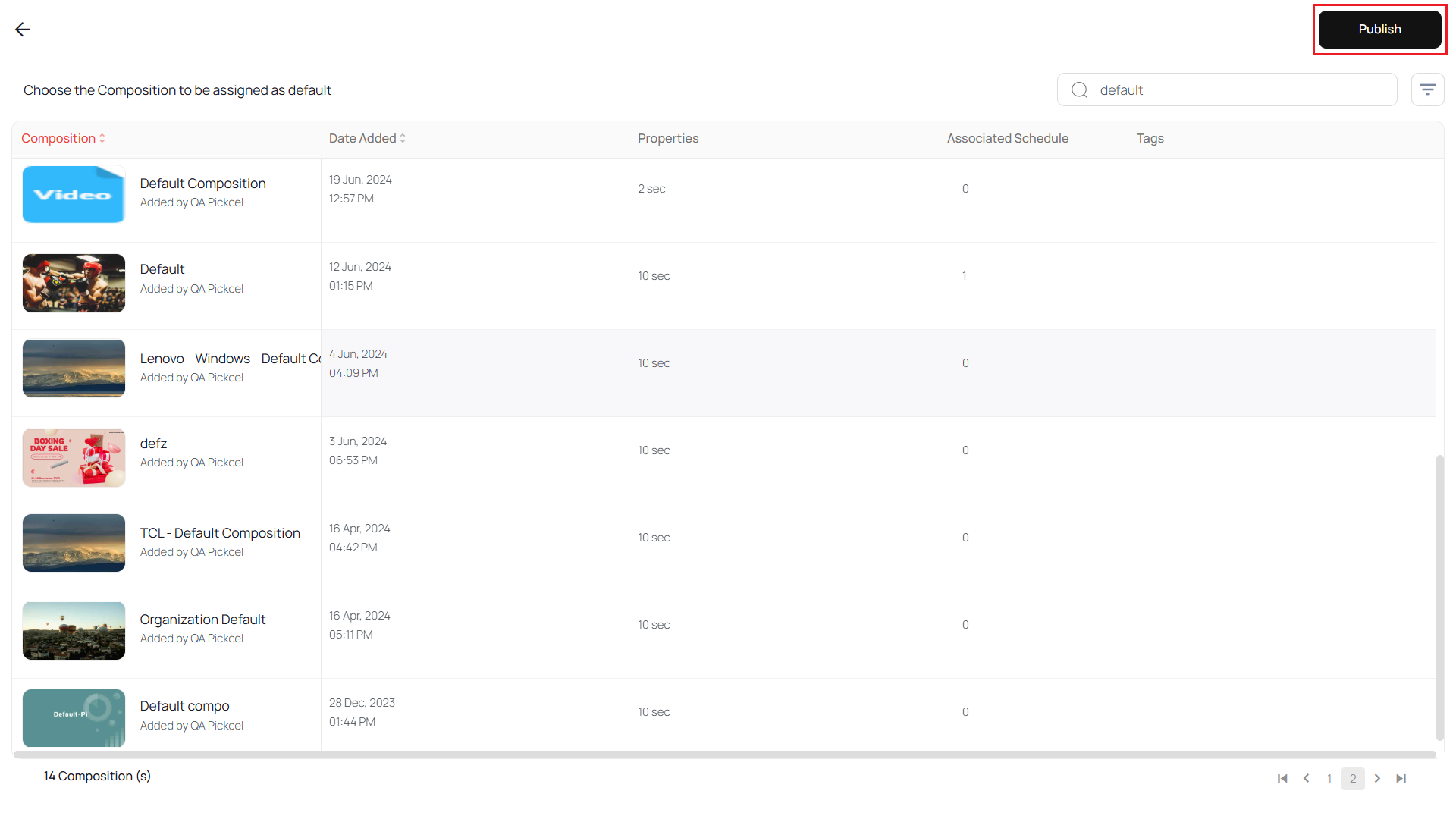This screenshot has height=819, width=1456.
Task: Click inside the default search field
Action: point(1213,89)
